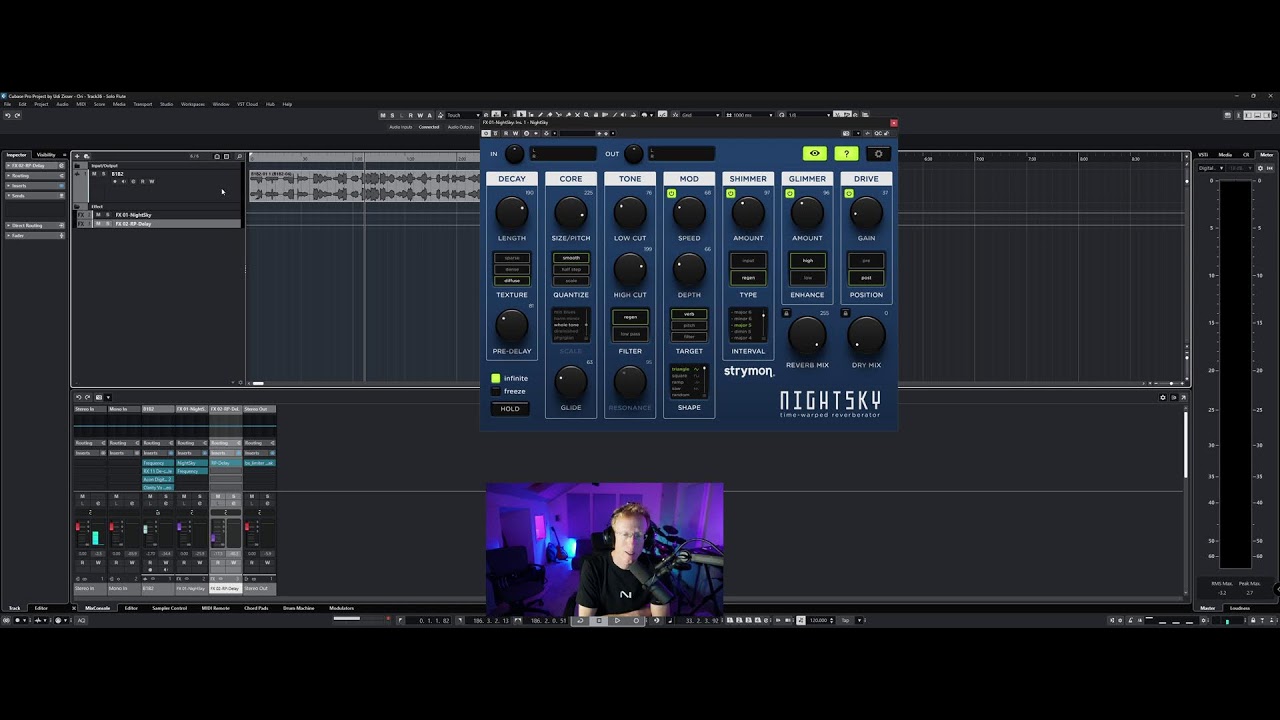This screenshot has width=1280, height=720.
Task: Click the Redo arrow in toolbar
Action: 17,115
